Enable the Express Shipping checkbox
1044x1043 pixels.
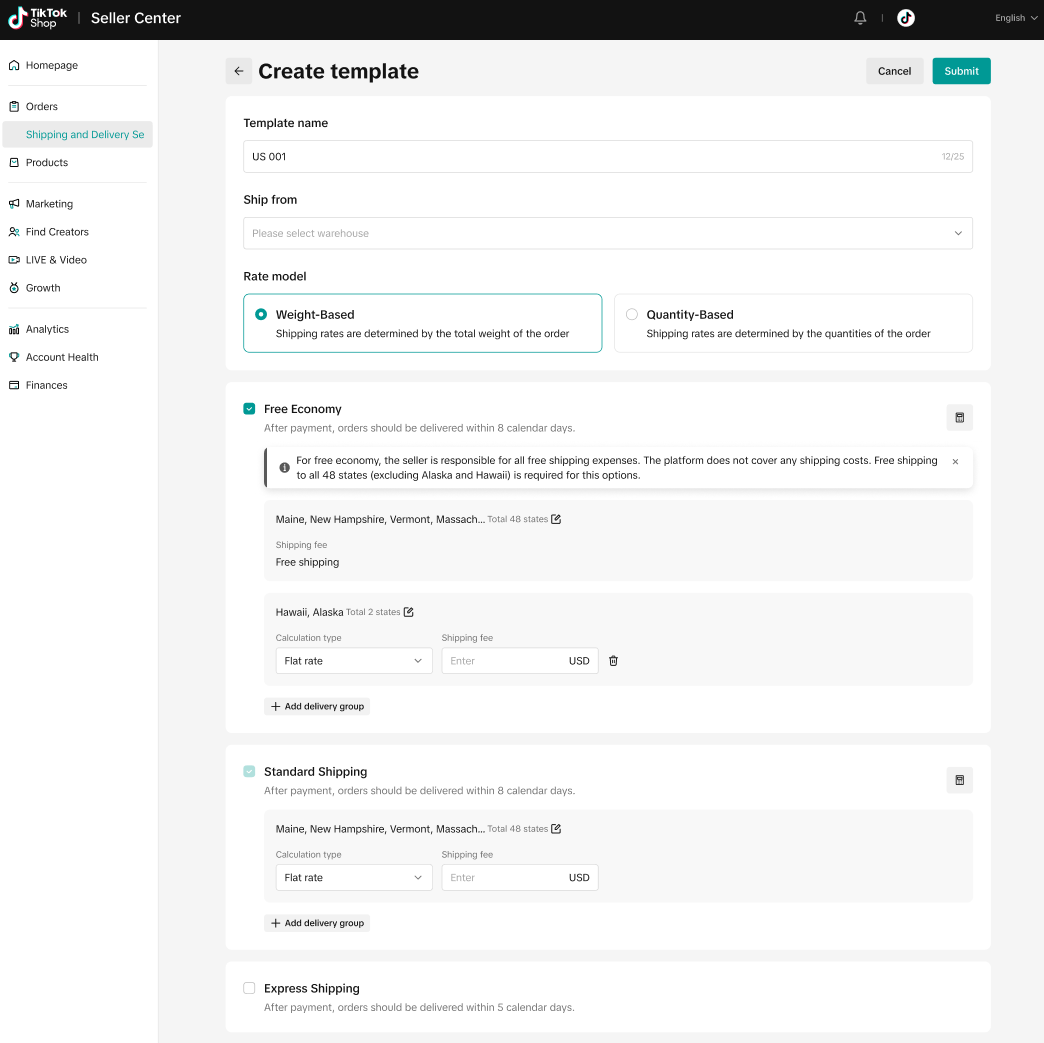point(249,988)
